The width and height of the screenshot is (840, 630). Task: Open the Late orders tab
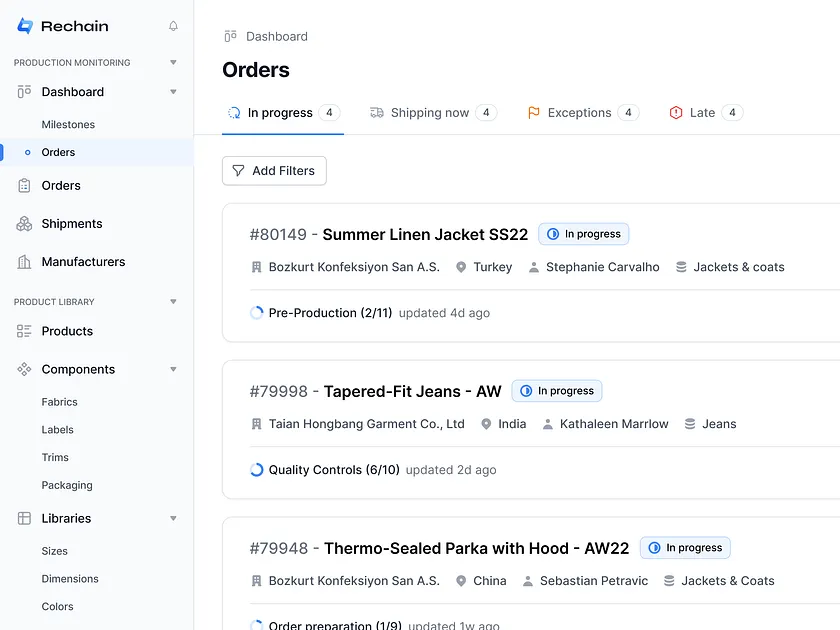coord(706,112)
